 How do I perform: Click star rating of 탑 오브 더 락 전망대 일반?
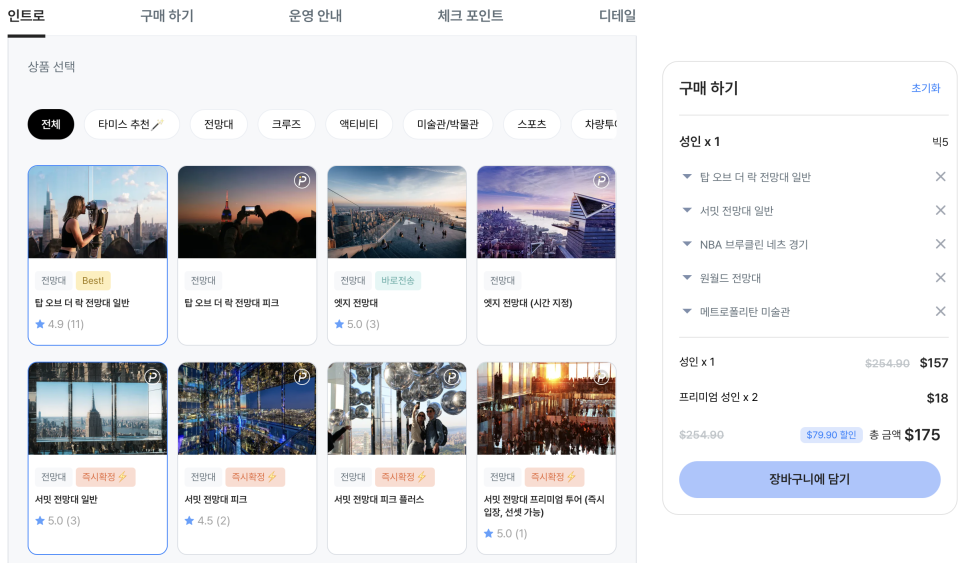pos(59,324)
